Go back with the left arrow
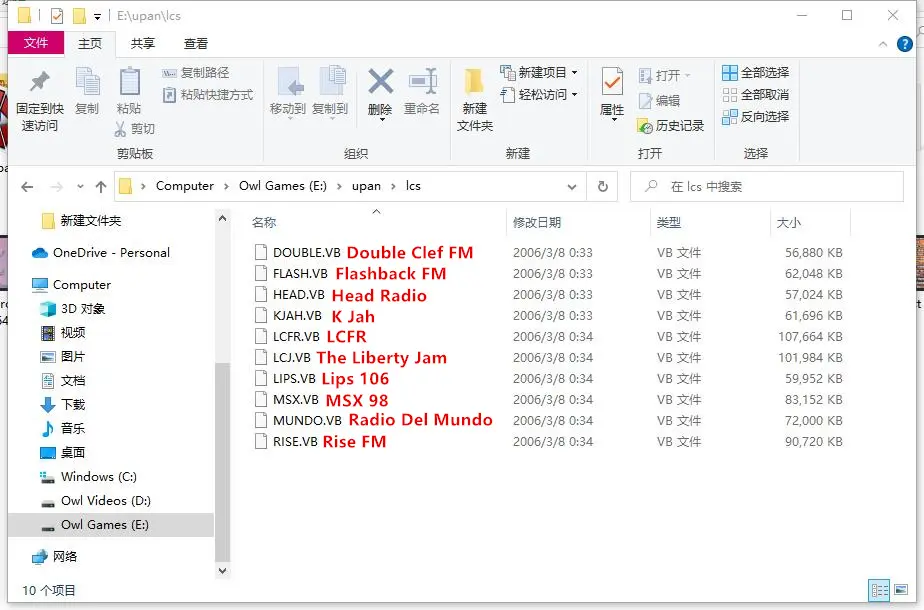This screenshot has height=610, width=924. coord(27,187)
